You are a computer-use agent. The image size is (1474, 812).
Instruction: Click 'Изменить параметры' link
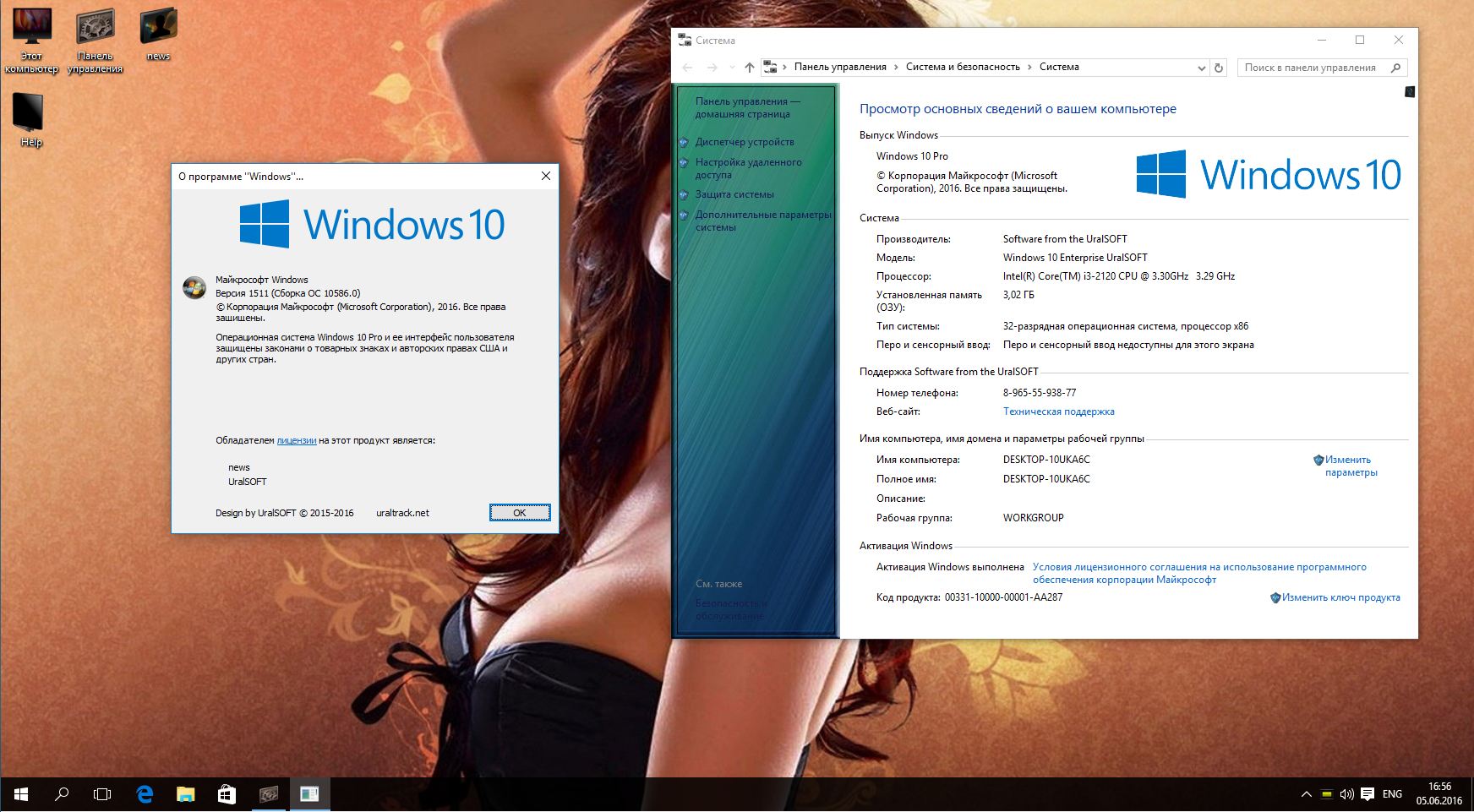[1351, 466]
